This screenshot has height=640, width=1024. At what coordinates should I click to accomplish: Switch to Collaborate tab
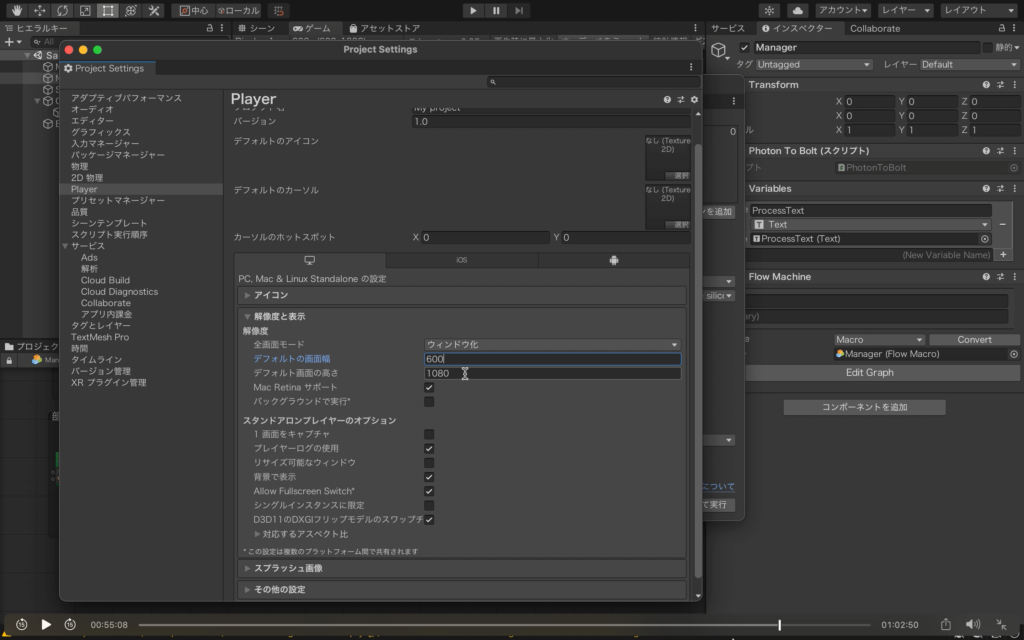874,28
